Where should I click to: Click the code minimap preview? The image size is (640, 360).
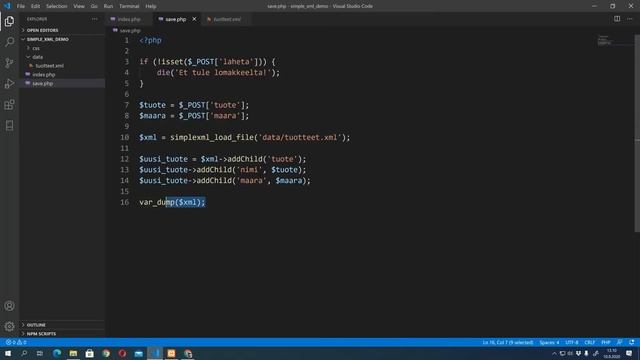tap(604, 40)
